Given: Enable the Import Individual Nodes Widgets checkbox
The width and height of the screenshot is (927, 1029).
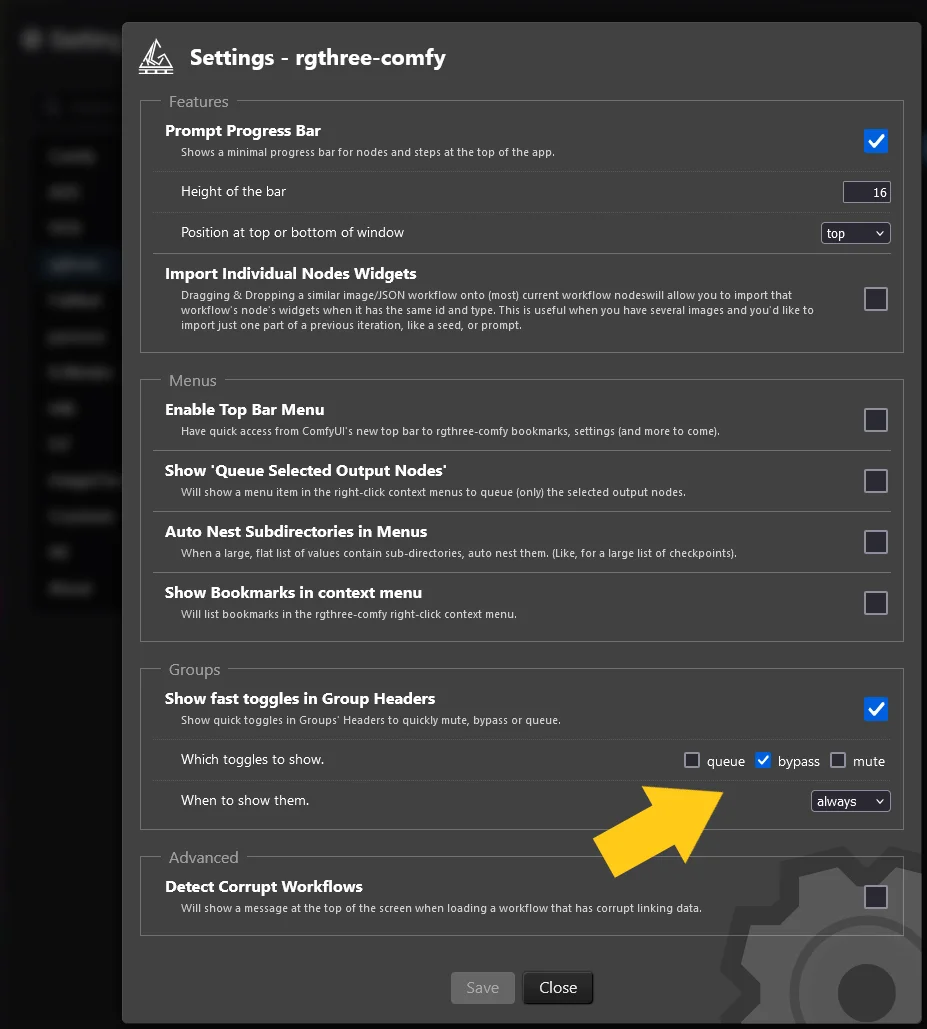Looking at the screenshot, I should (x=875, y=299).
